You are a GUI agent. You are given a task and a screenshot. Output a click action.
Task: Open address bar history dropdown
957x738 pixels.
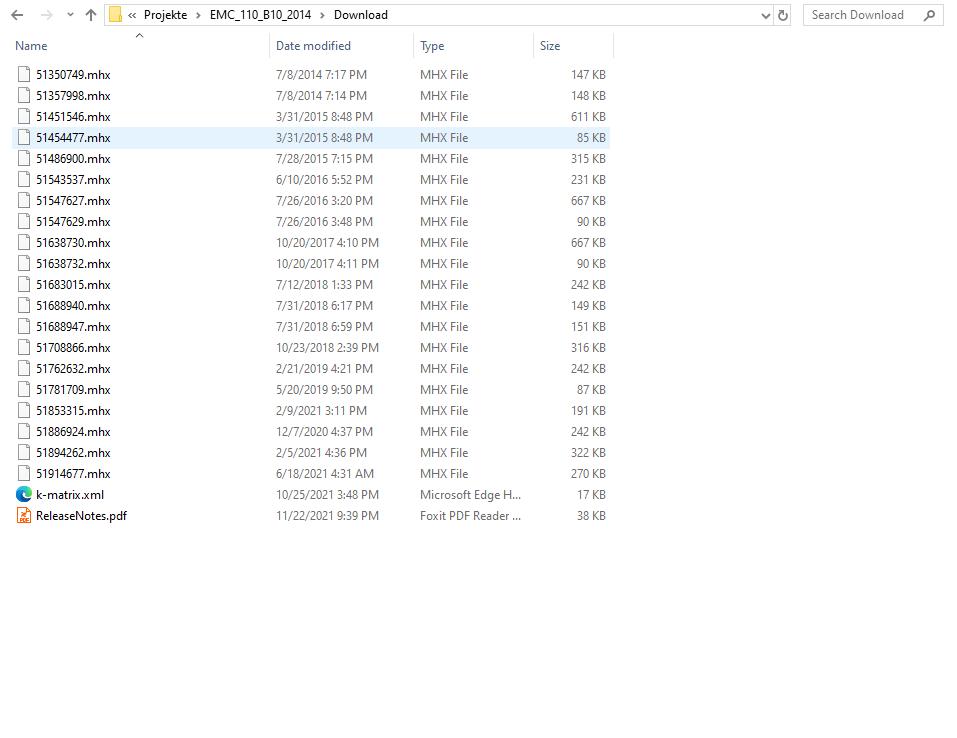click(765, 16)
